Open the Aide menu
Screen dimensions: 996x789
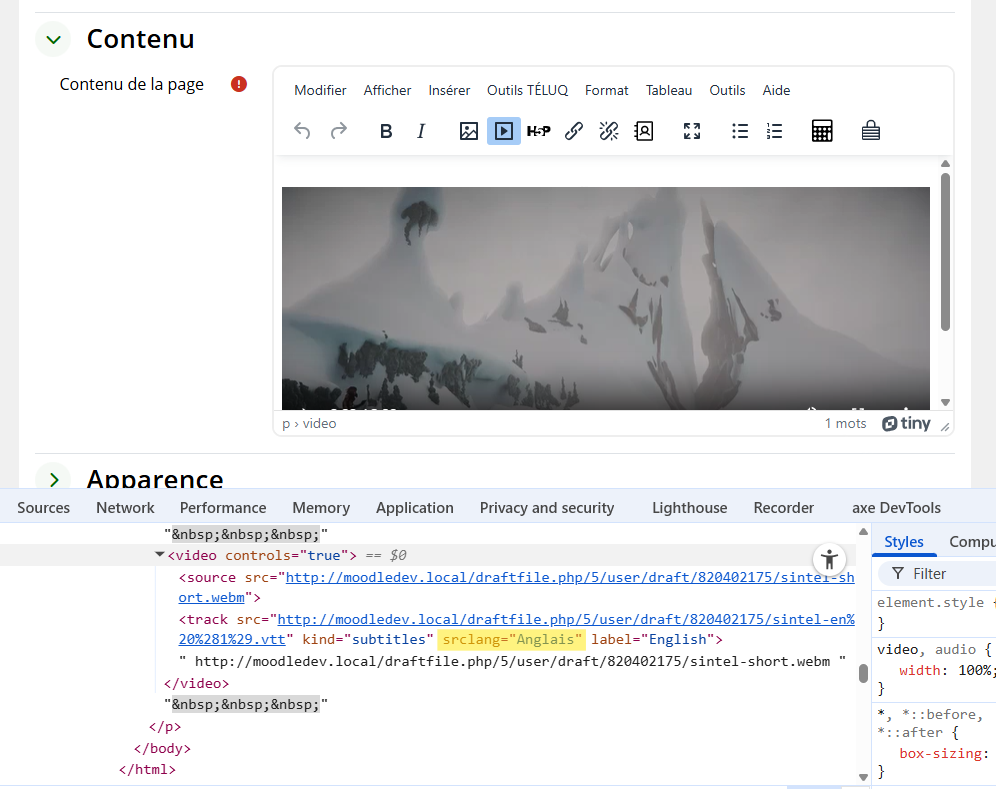pos(776,90)
